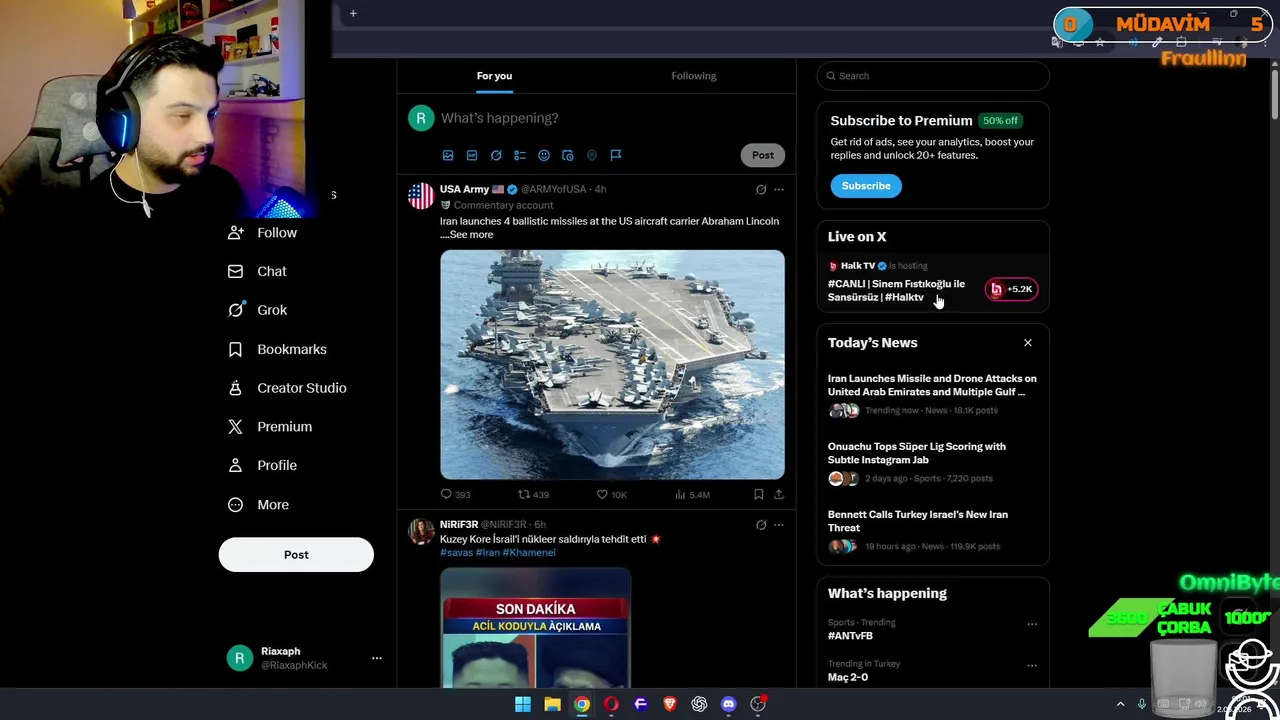Click the Subscribe button for Premium
Screen dimensions: 1280x720
pos(866,186)
